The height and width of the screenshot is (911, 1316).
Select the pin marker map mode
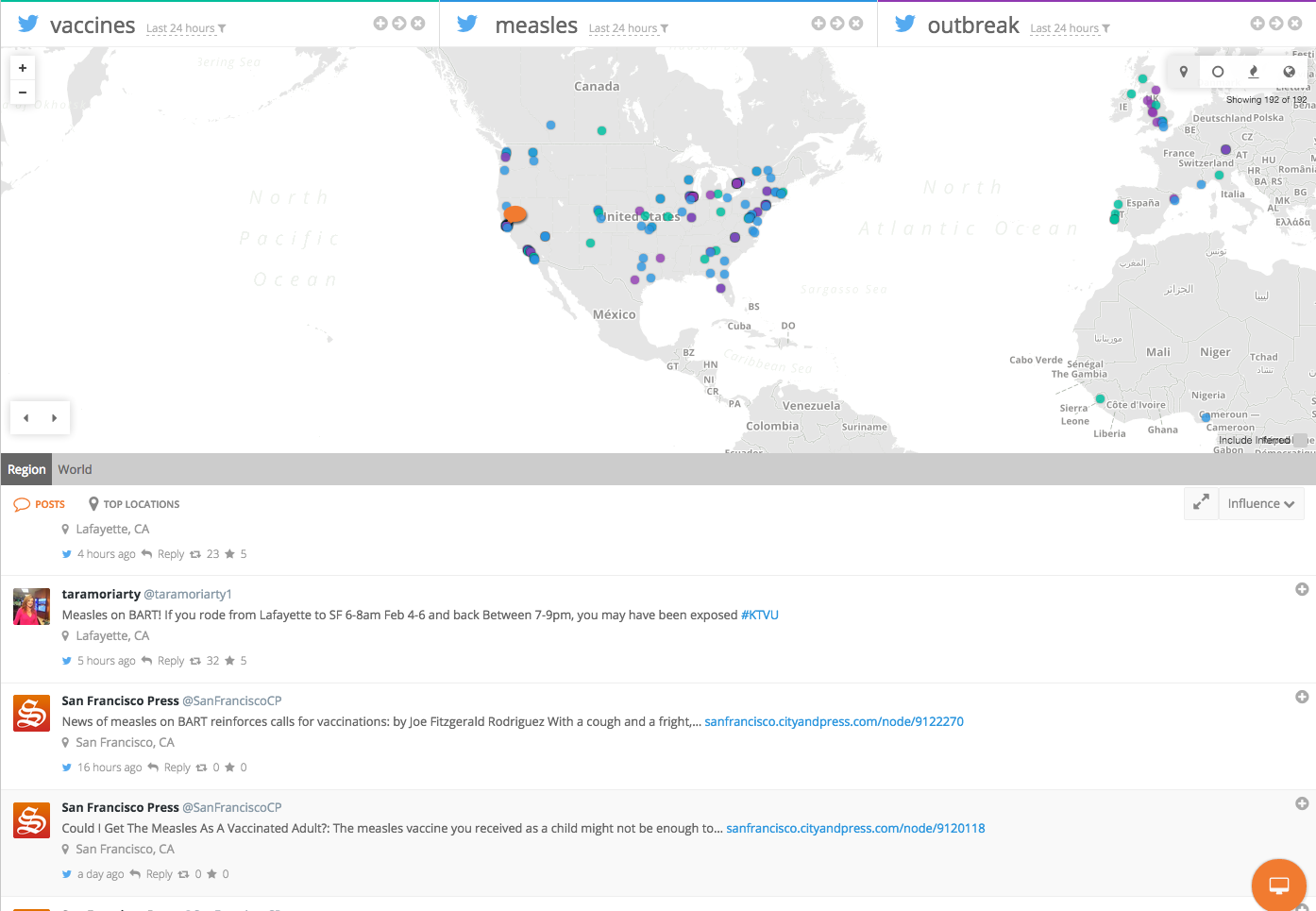tap(1183, 72)
